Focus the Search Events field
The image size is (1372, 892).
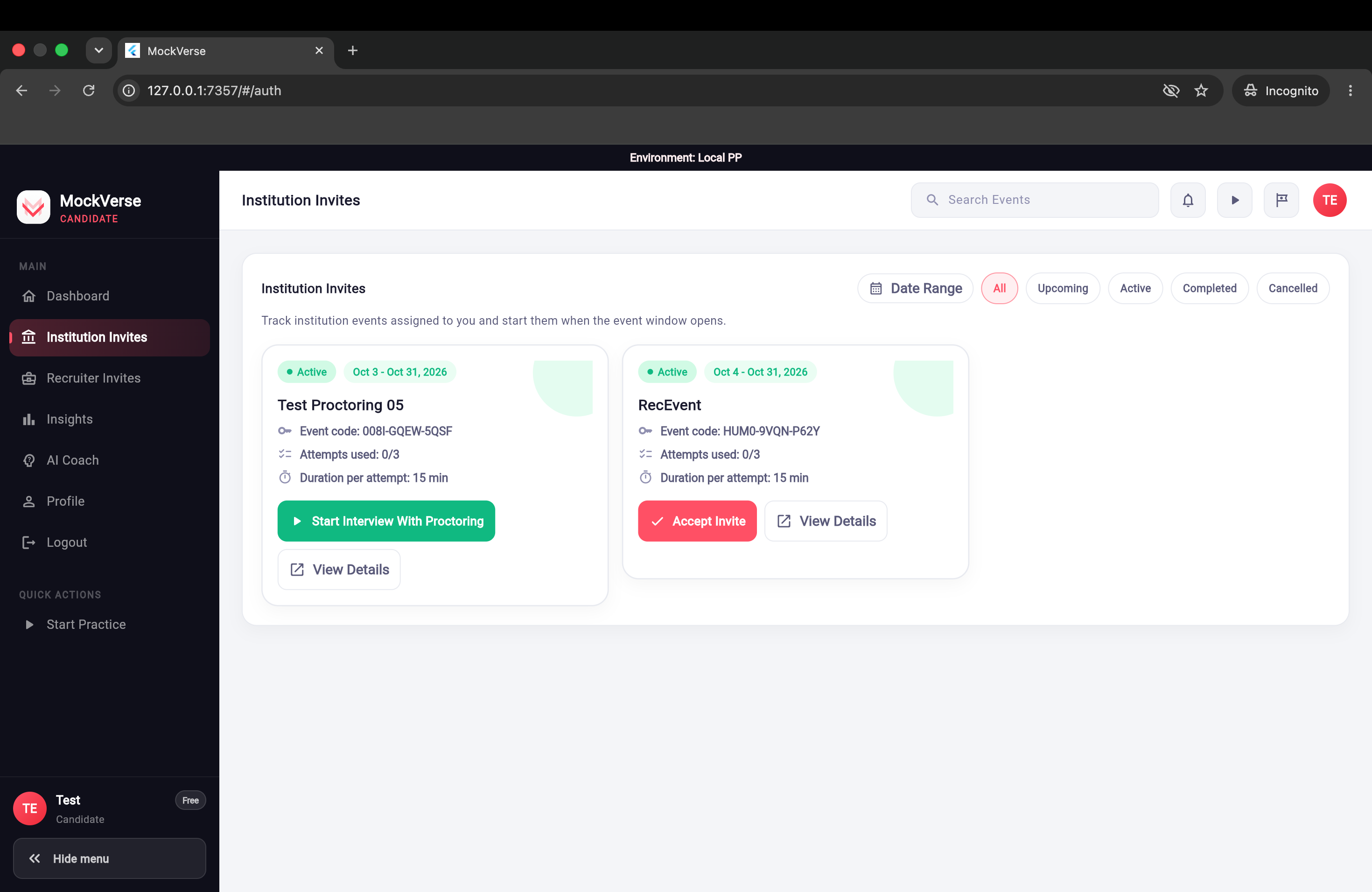pyautogui.click(x=1035, y=200)
